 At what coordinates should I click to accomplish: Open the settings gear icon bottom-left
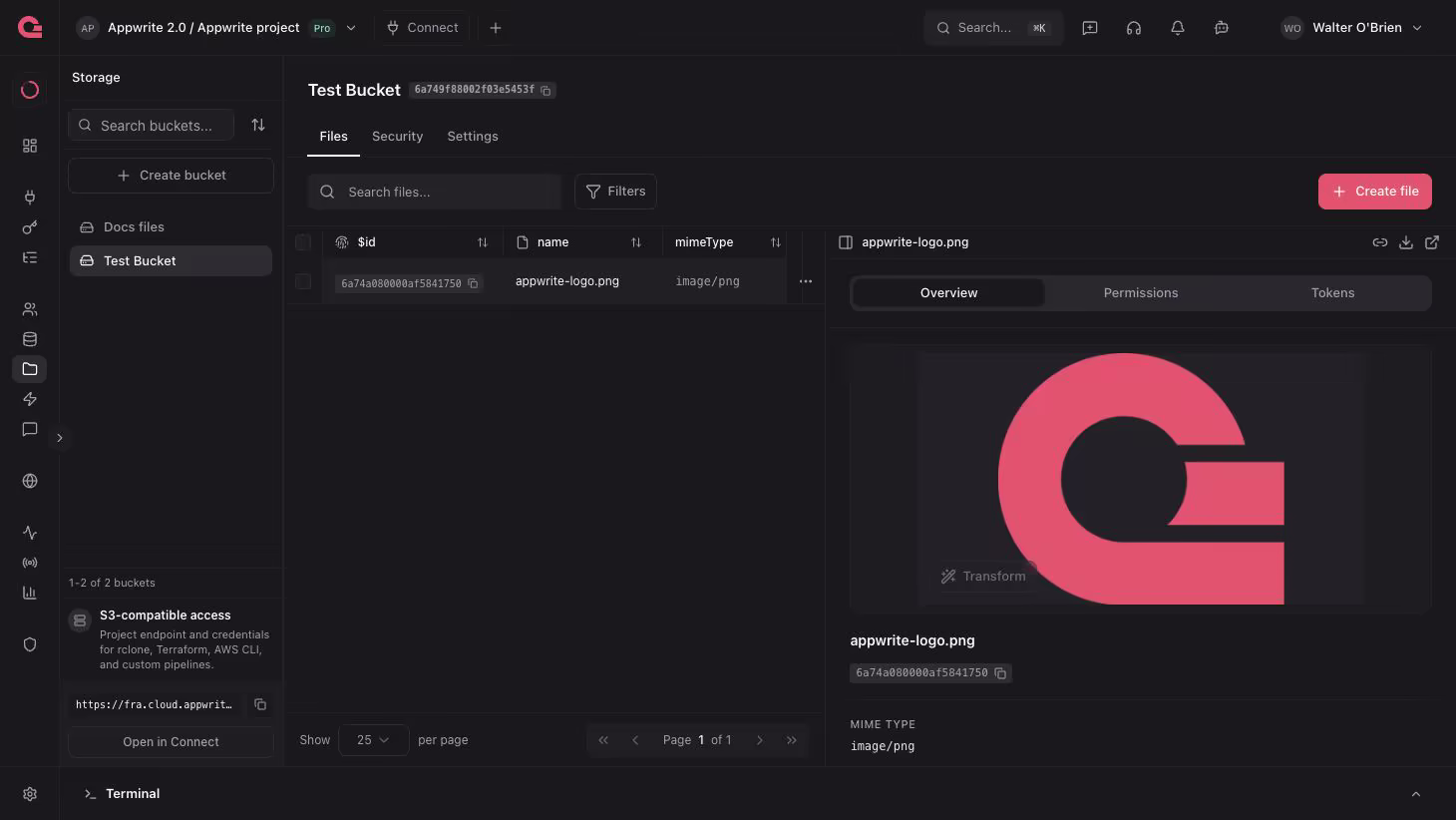tap(30, 794)
